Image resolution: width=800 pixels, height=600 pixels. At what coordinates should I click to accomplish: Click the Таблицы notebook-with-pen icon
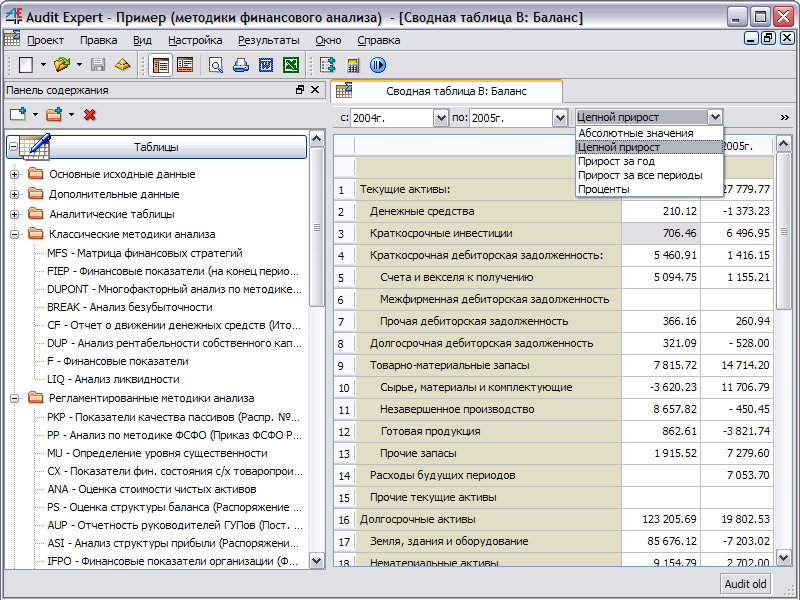click(34, 146)
